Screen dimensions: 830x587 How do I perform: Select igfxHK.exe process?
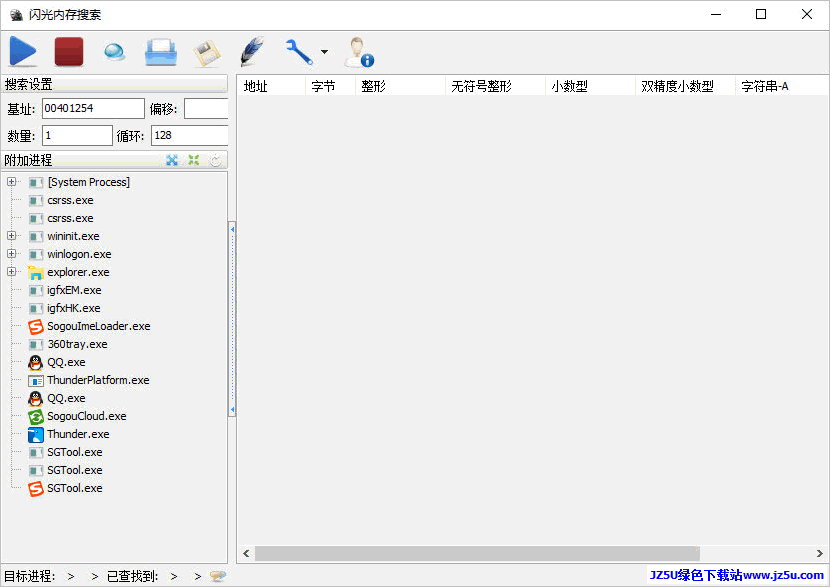click(x=74, y=308)
